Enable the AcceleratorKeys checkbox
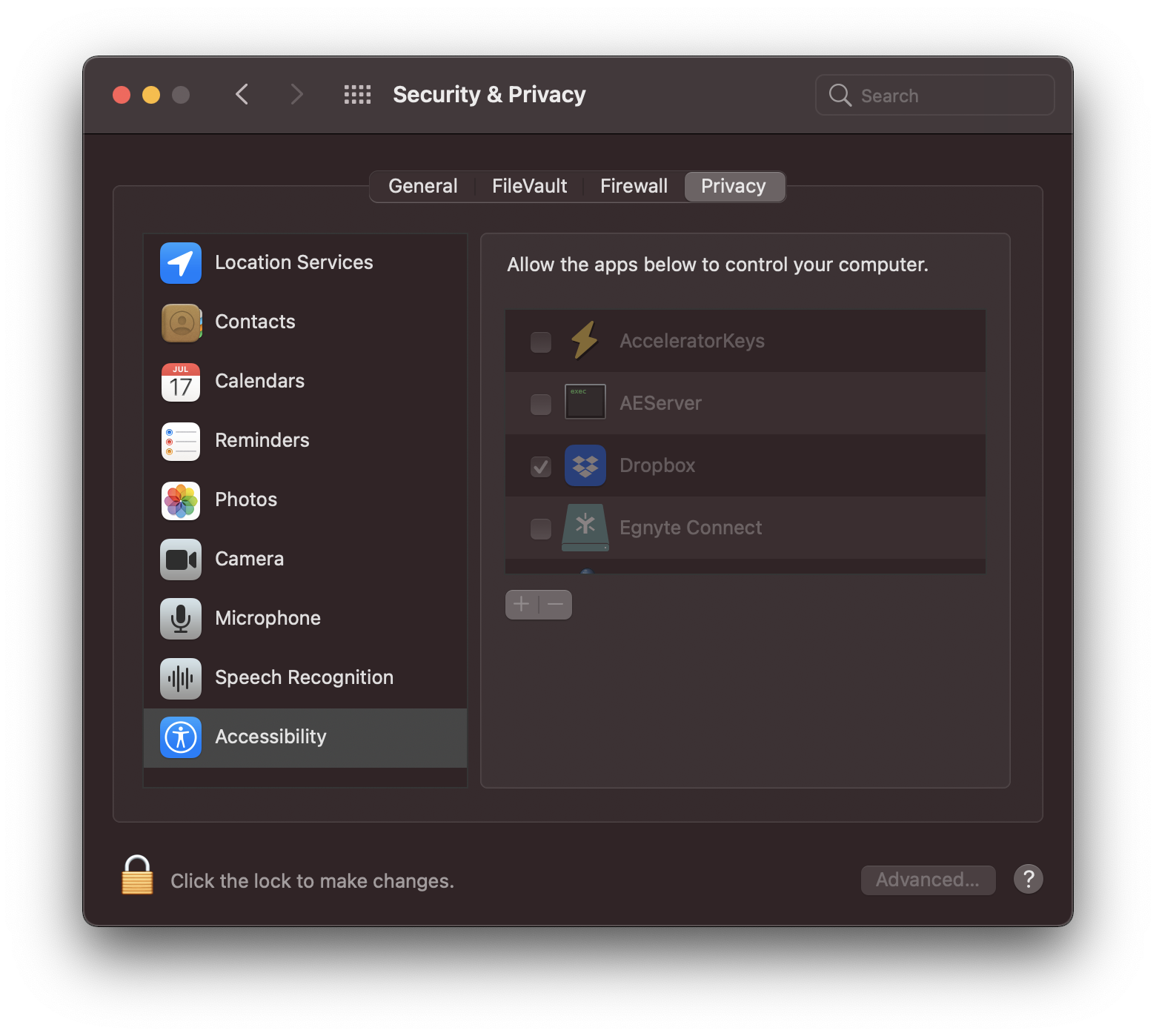1156x1036 pixels. [541, 342]
